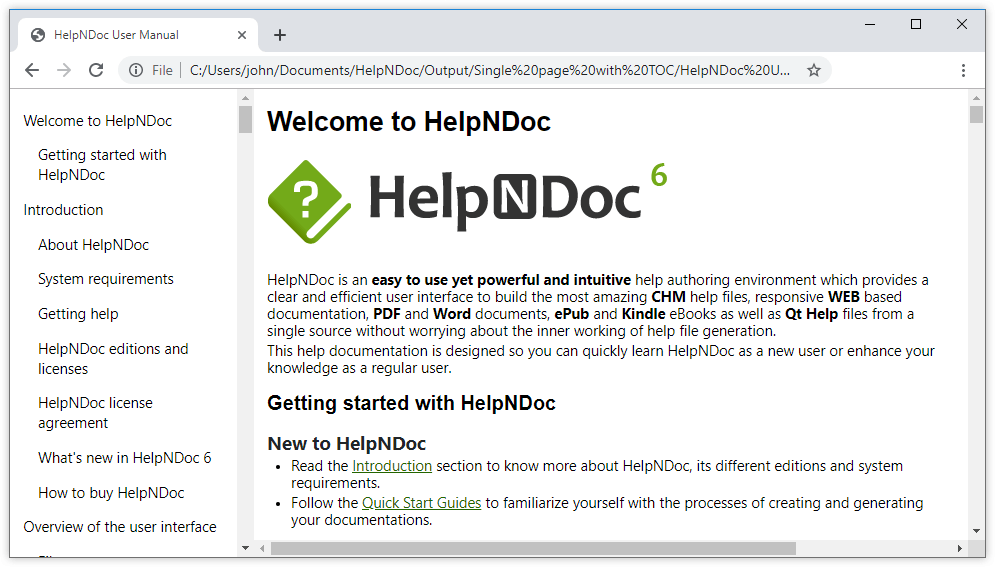The height and width of the screenshot is (568, 996).
Task: Click the globe favicon on the tab
Action: (38, 35)
